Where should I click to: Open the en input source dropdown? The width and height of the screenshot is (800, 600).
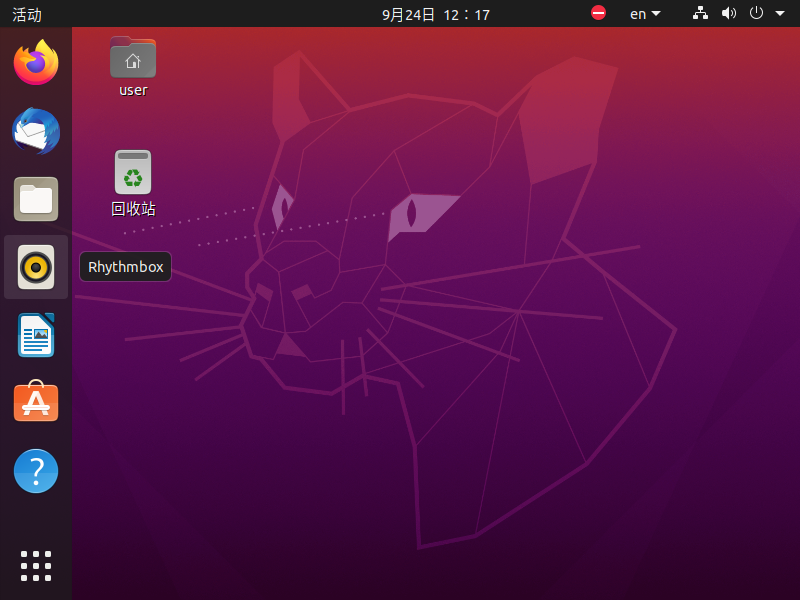coord(645,14)
